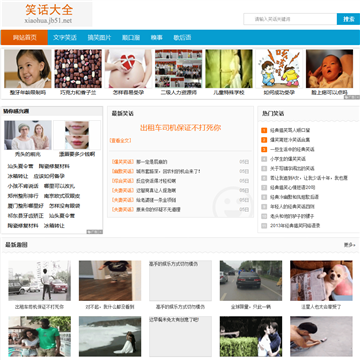Click the 最新趣图 section heading
Image resolution: width=360 pixels, height=360 pixels.
[x=16, y=245]
